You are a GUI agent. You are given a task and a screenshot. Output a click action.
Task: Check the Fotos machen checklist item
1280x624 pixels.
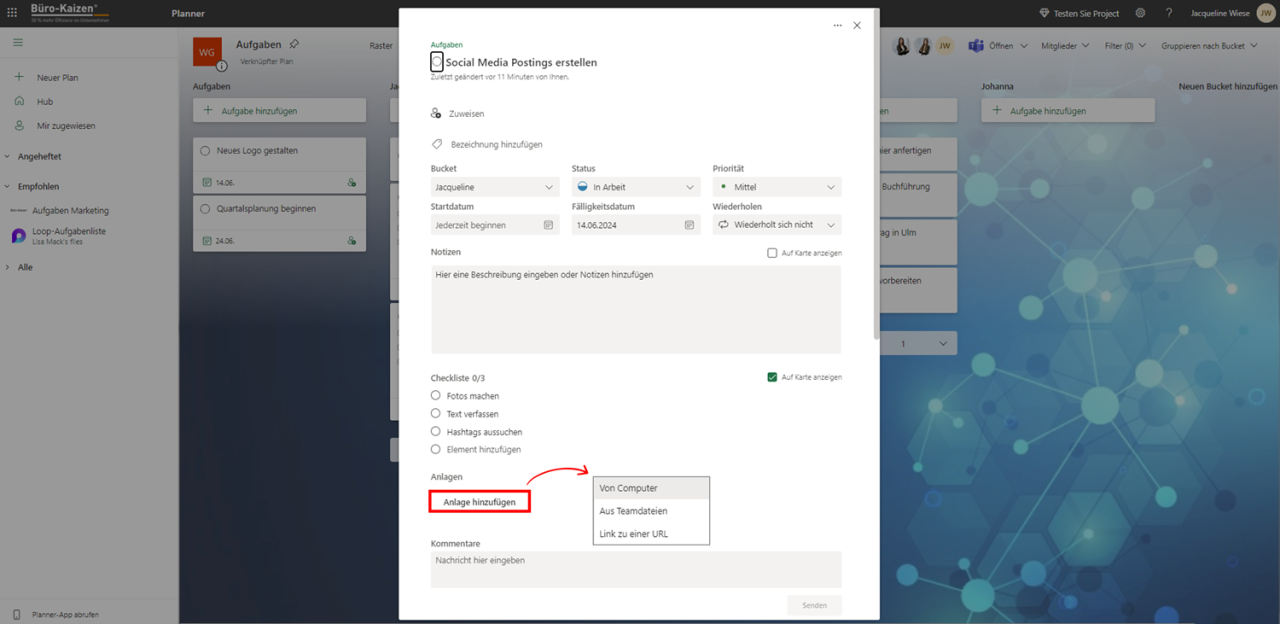coord(436,395)
